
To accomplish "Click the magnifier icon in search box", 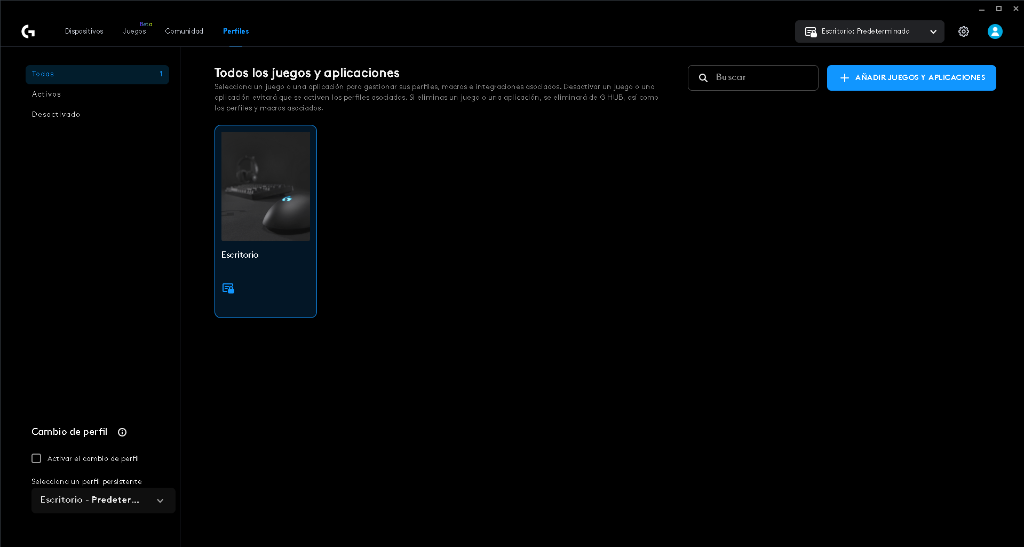I will [x=703, y=78].
